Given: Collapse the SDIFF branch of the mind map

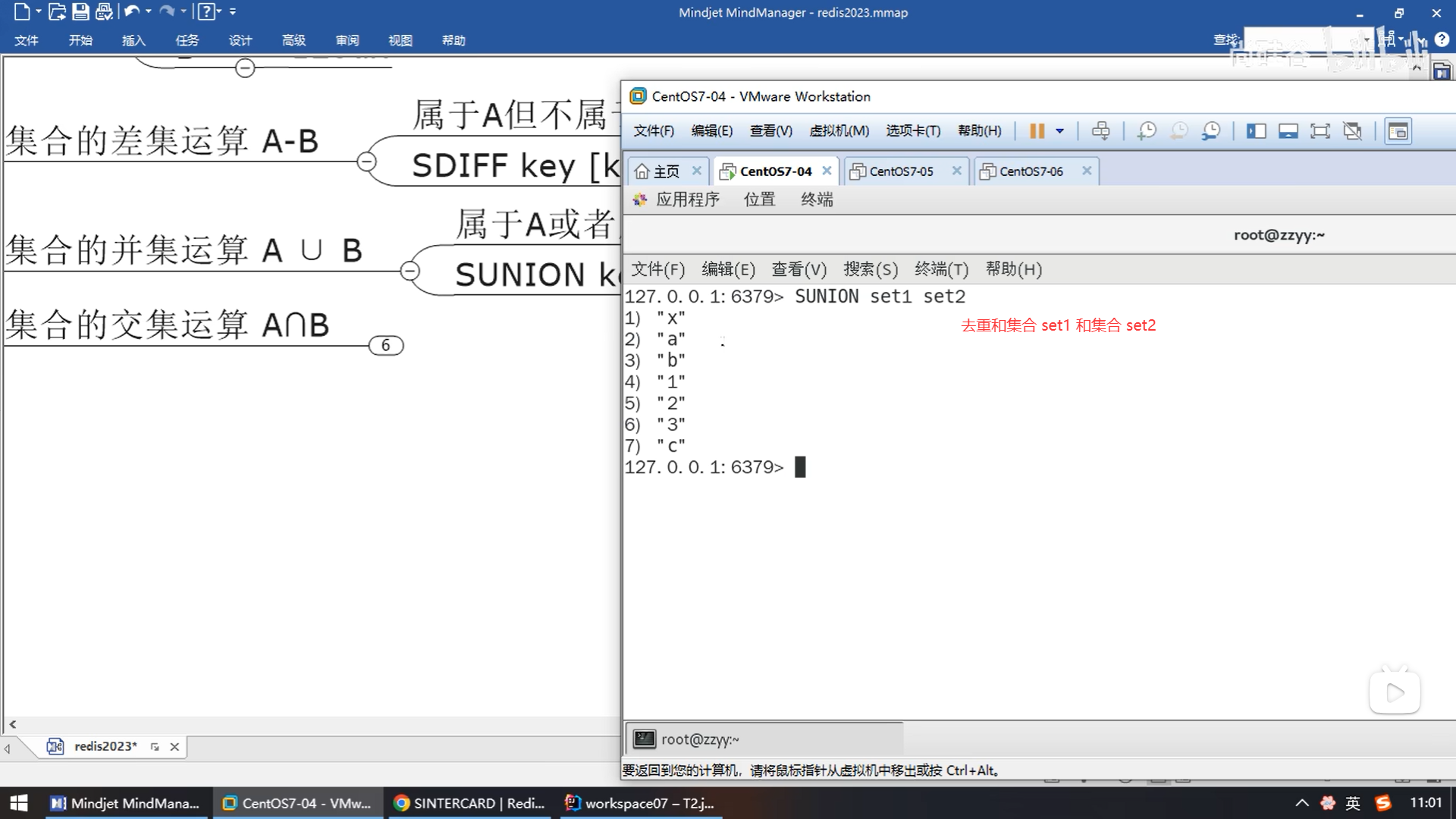Looking at the screenshot, I should point(366,162).
